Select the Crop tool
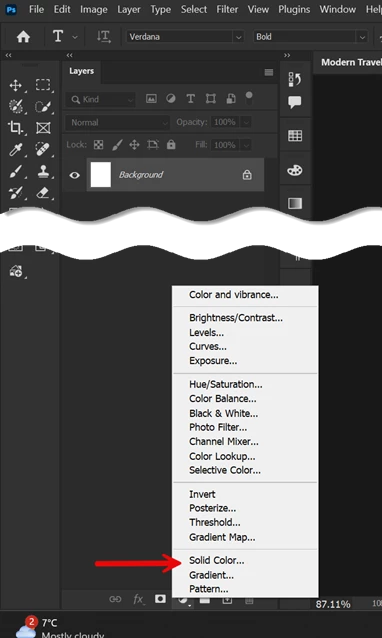382x638 pixels. pos(15,128)
